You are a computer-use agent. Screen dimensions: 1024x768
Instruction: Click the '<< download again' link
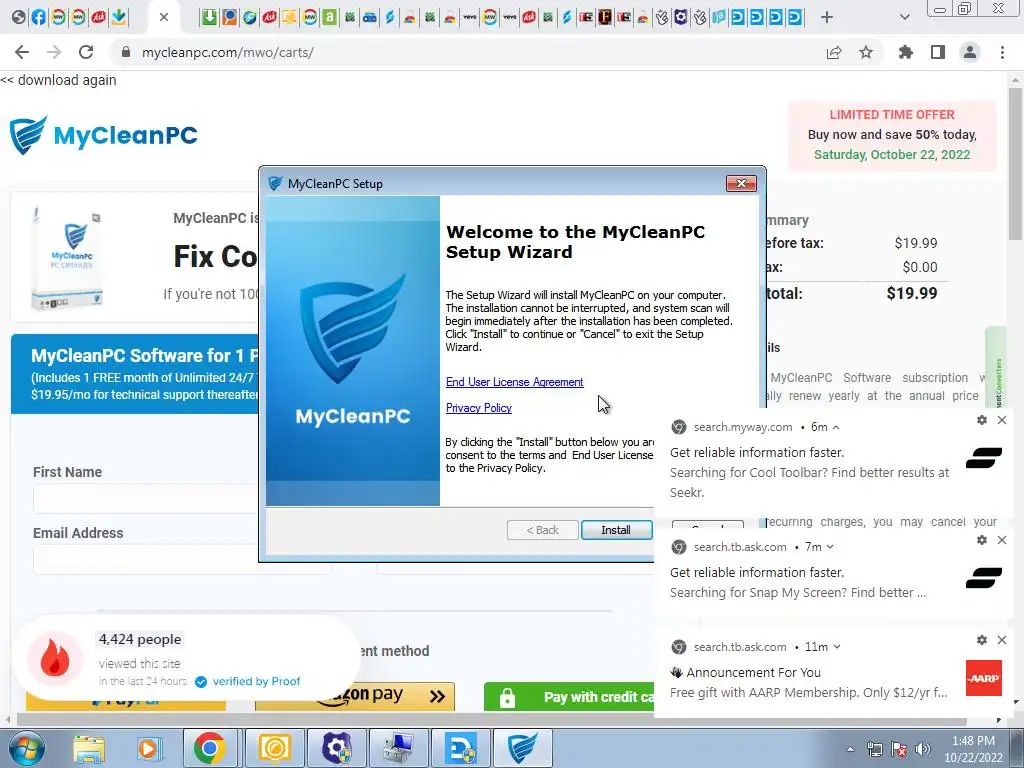click(x=58, y=80)
